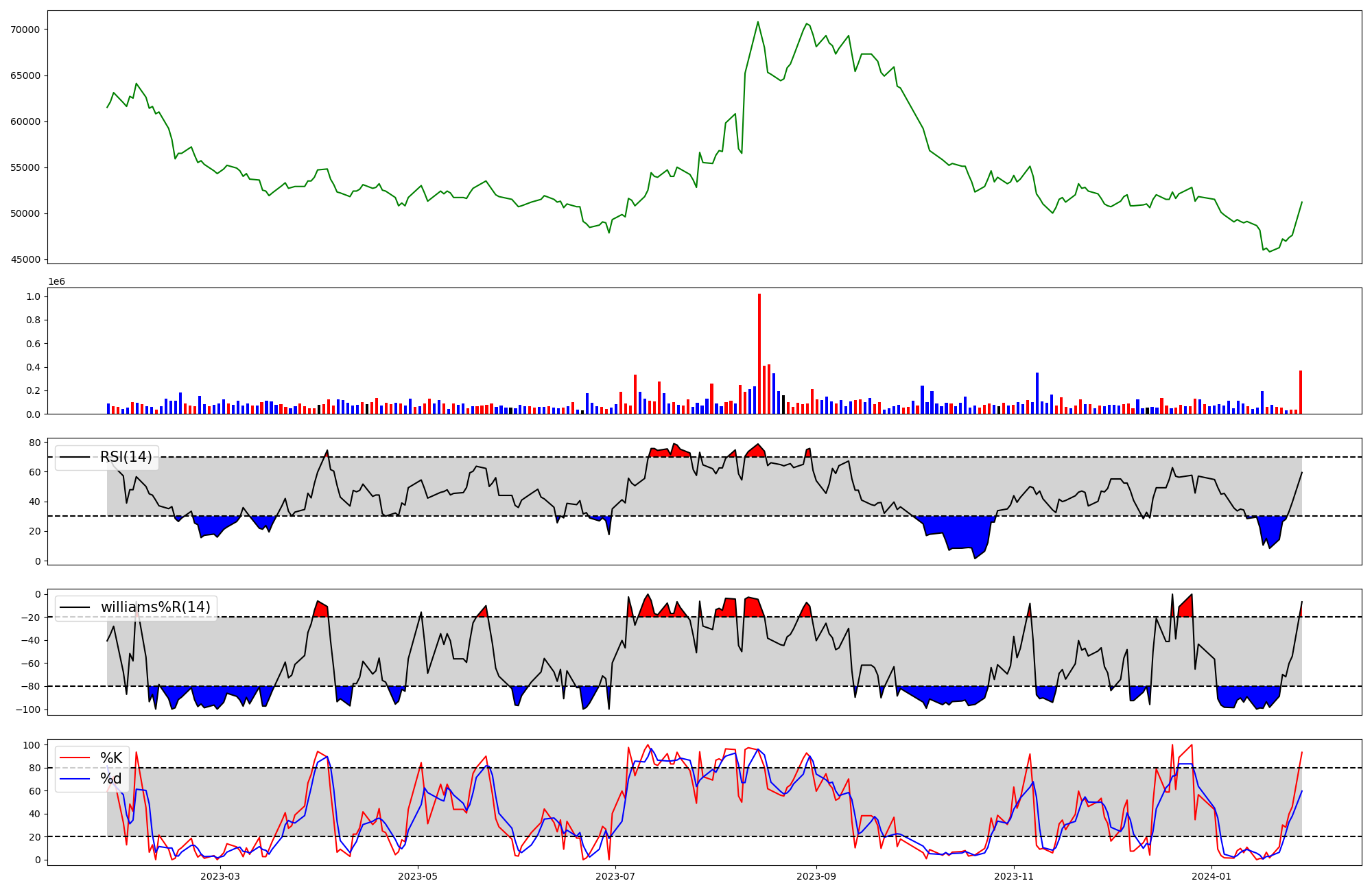Select the %d legend entry
The height and width of the screenshot is (892, 1372).
(x=111, y=778)
